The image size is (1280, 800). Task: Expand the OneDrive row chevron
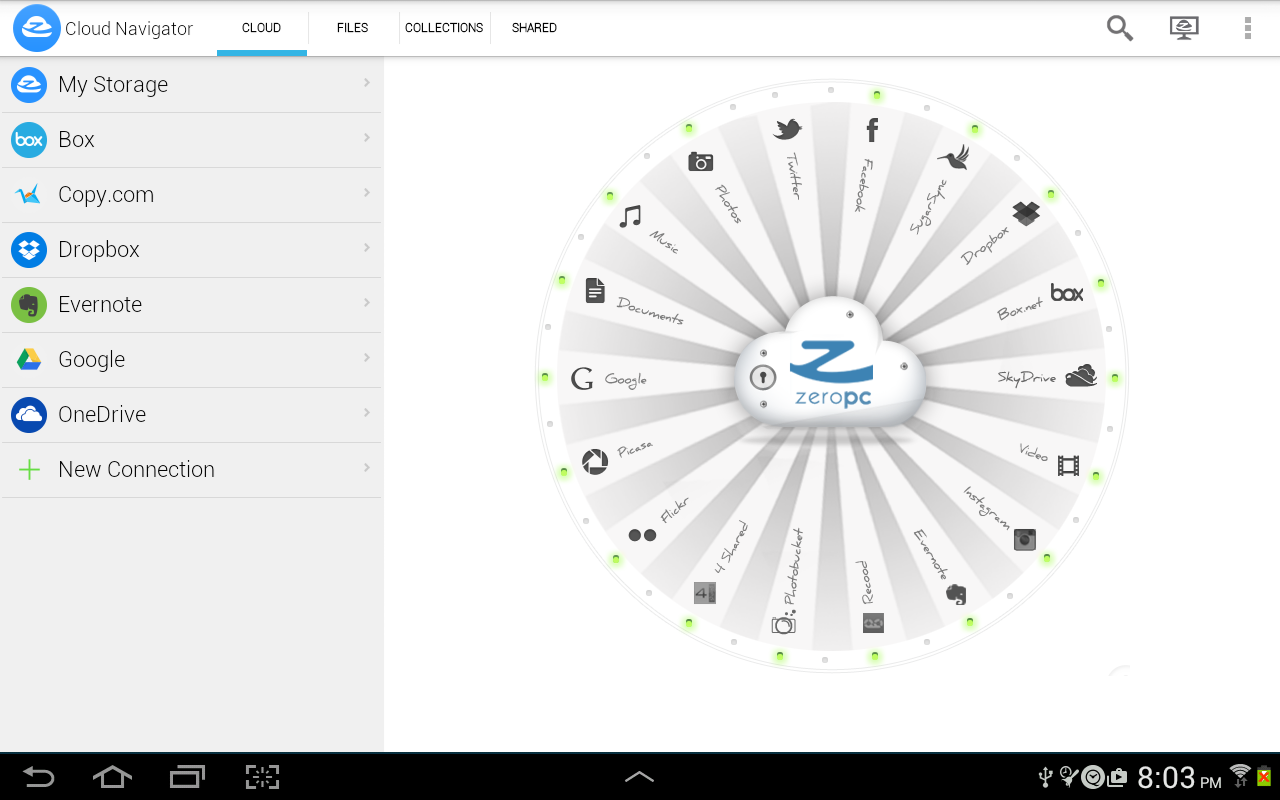coord(367,412)
